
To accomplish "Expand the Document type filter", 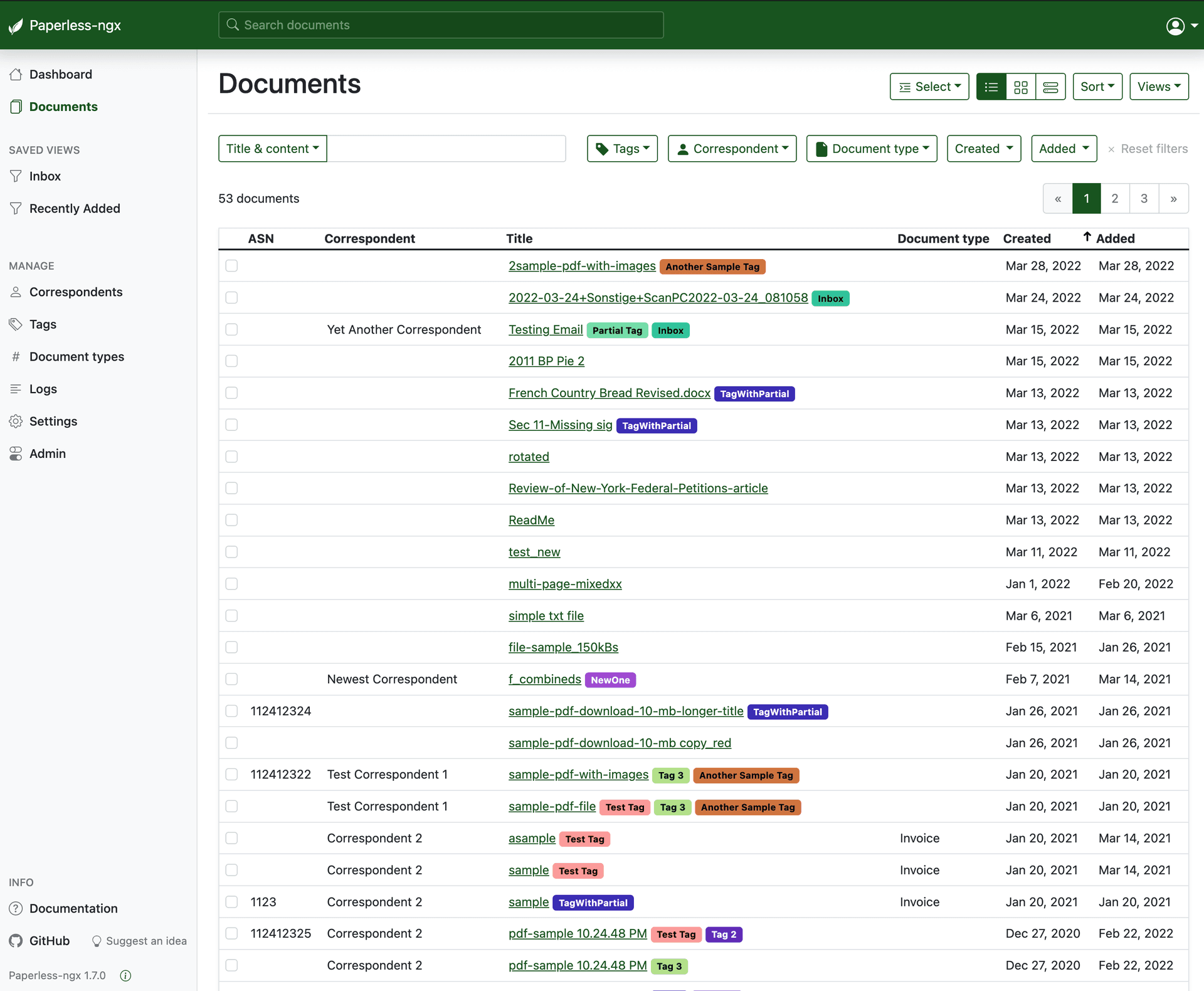I will [x=872, y=149].
